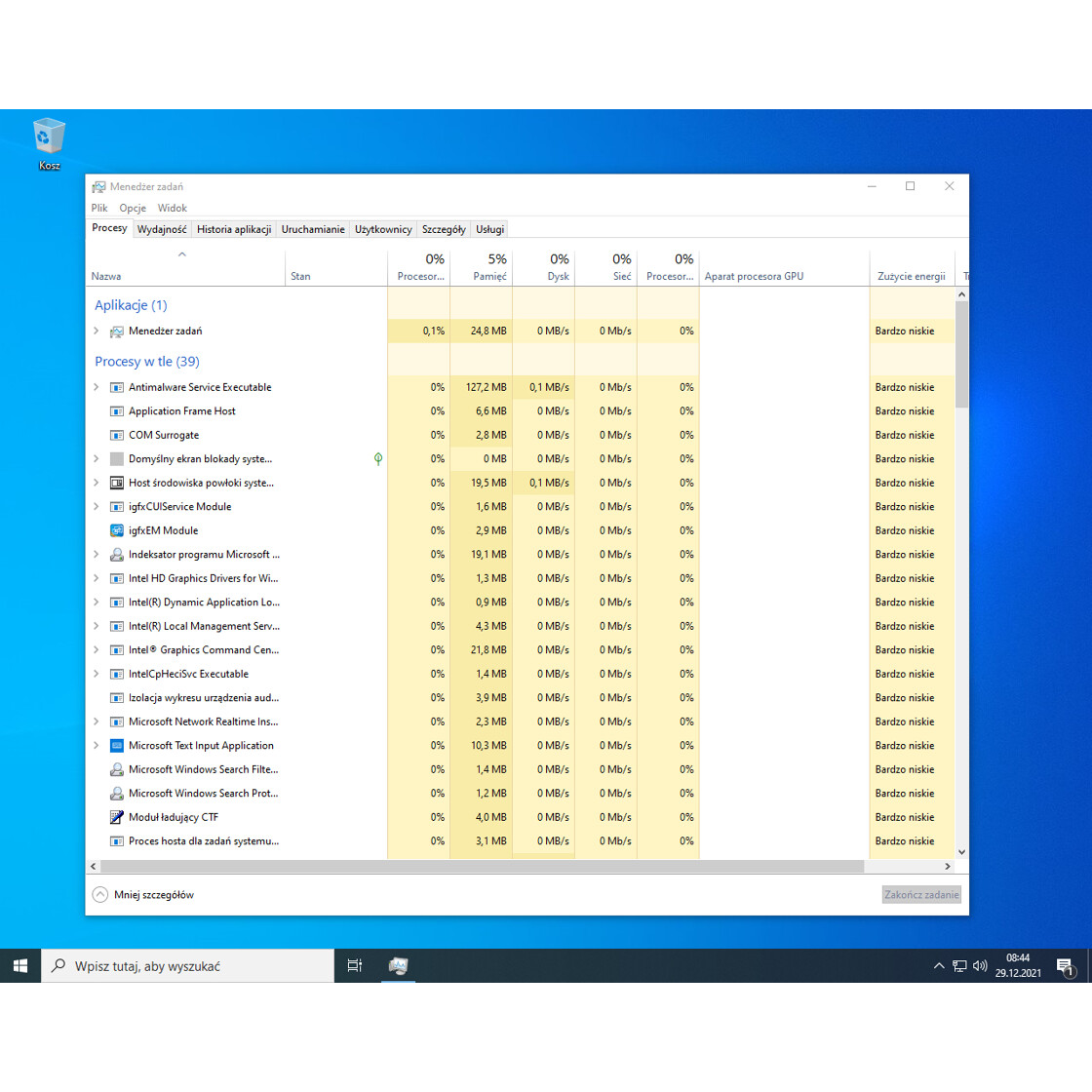This screenshot has width=1092, height=1092.
Task: Click the Zakończ zadanie button
Action: tap(920, 894)
